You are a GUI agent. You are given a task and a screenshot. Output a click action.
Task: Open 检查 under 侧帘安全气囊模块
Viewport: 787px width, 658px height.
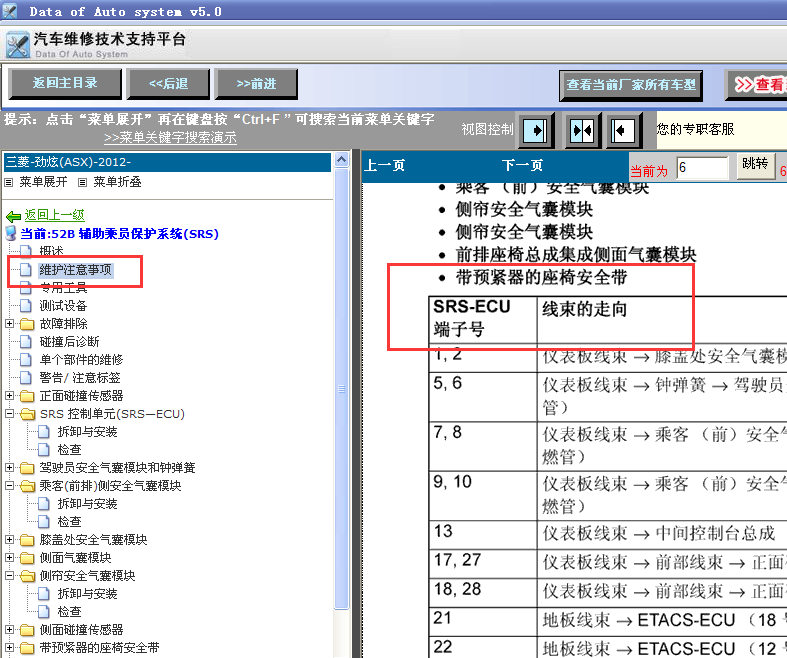69,612
